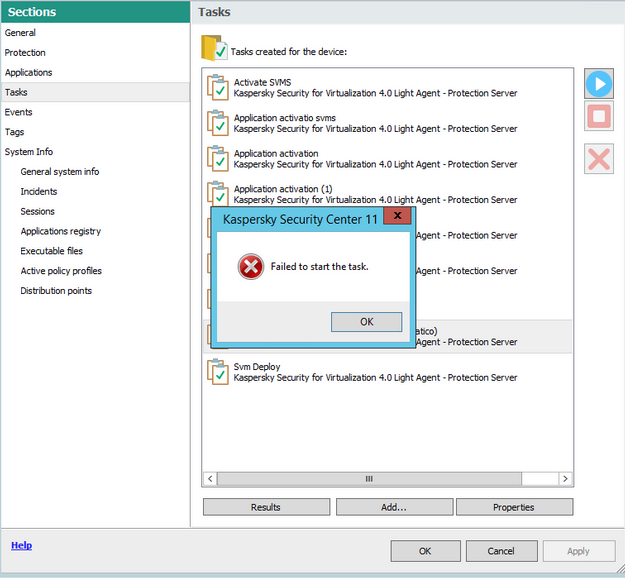Open the Applications section
625x578 pixels.
(x=29, y=73)
